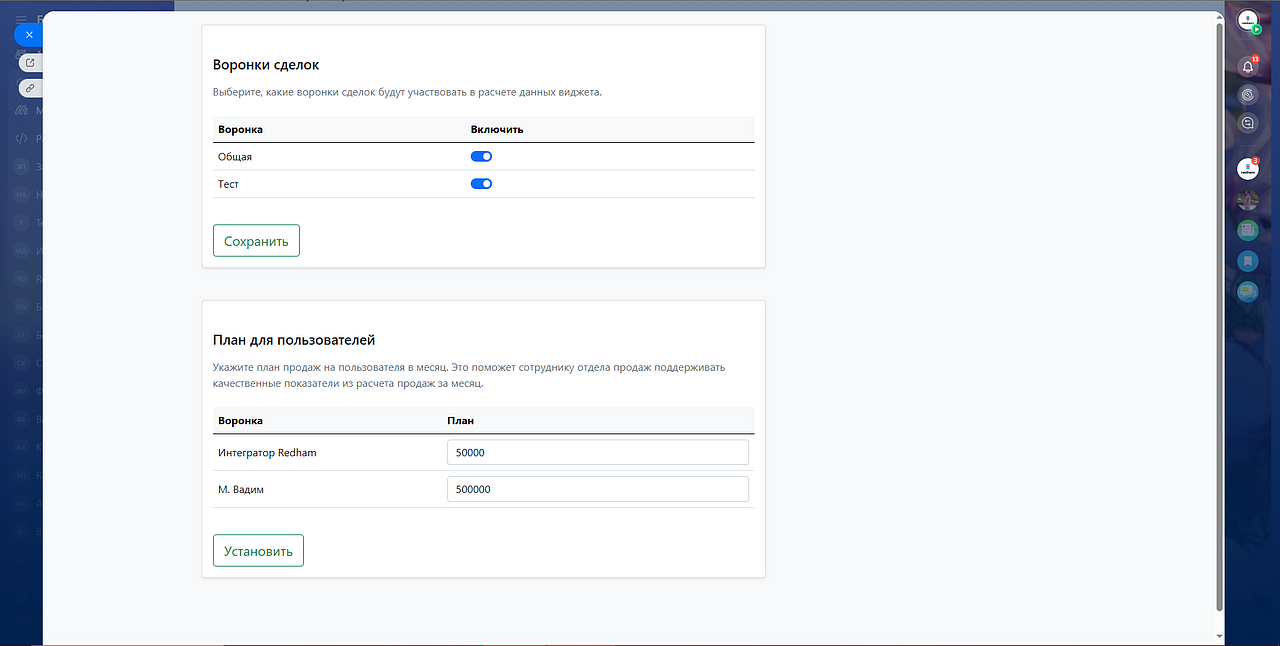1280x646 pixels.
Task: Toggle the Общая funnel switch
Action: [x=481, y=157]
